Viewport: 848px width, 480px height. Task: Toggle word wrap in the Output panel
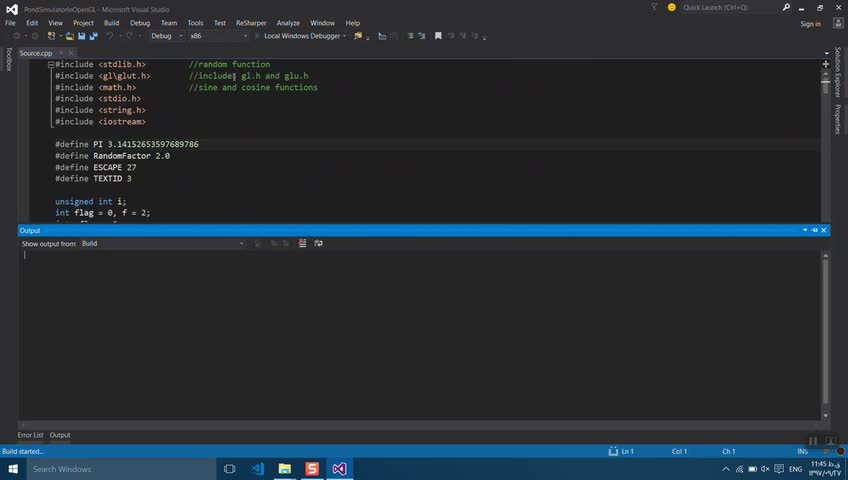tap(319, 243)
